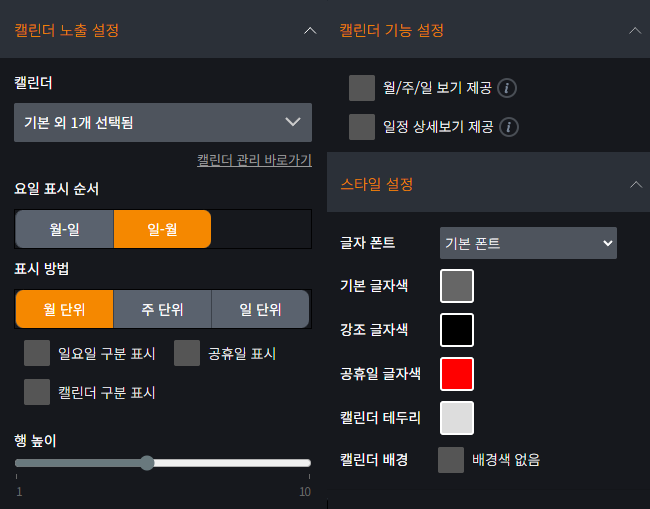Click the 공휴일 글자색 red swatch

(x=457, y=374)
